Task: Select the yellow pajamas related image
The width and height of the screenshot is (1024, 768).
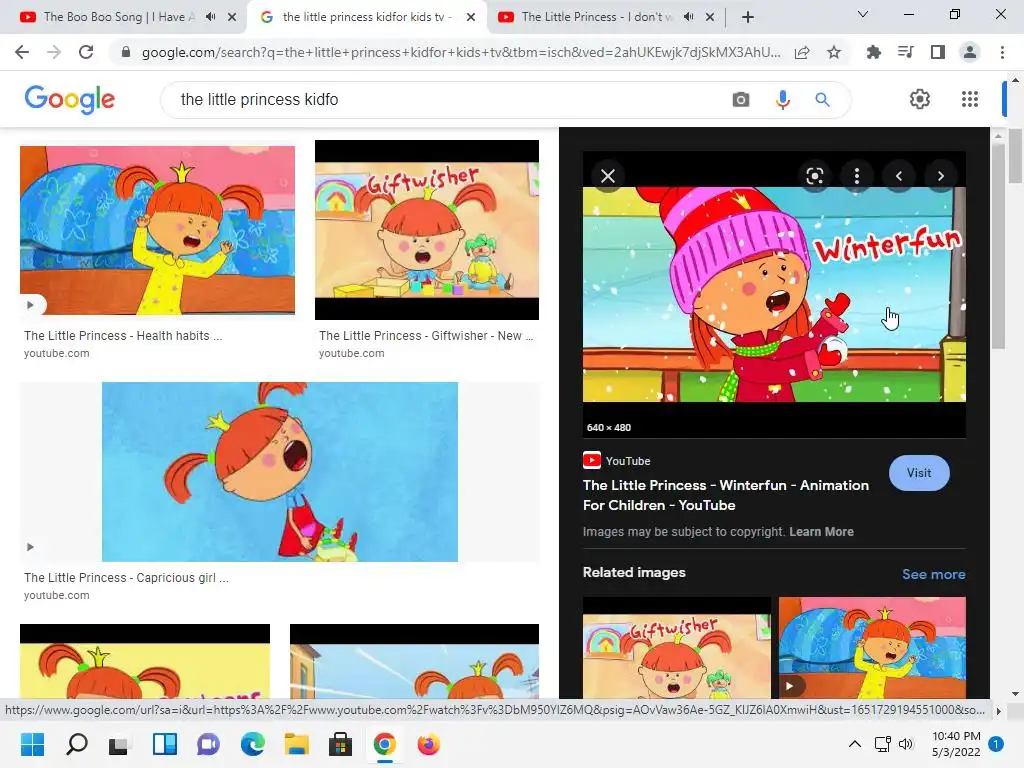Action: coord(872,648)
